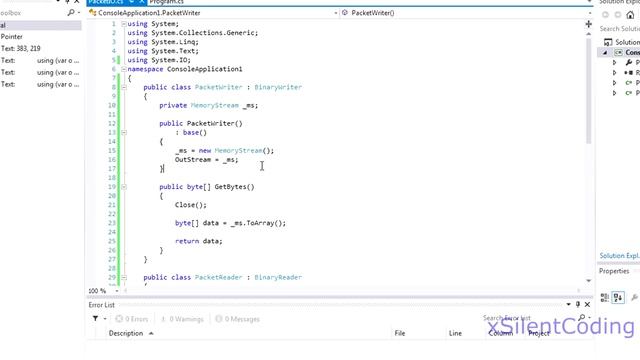
Task: Click 'return data;' on line 25
Action: pos(199,241)
